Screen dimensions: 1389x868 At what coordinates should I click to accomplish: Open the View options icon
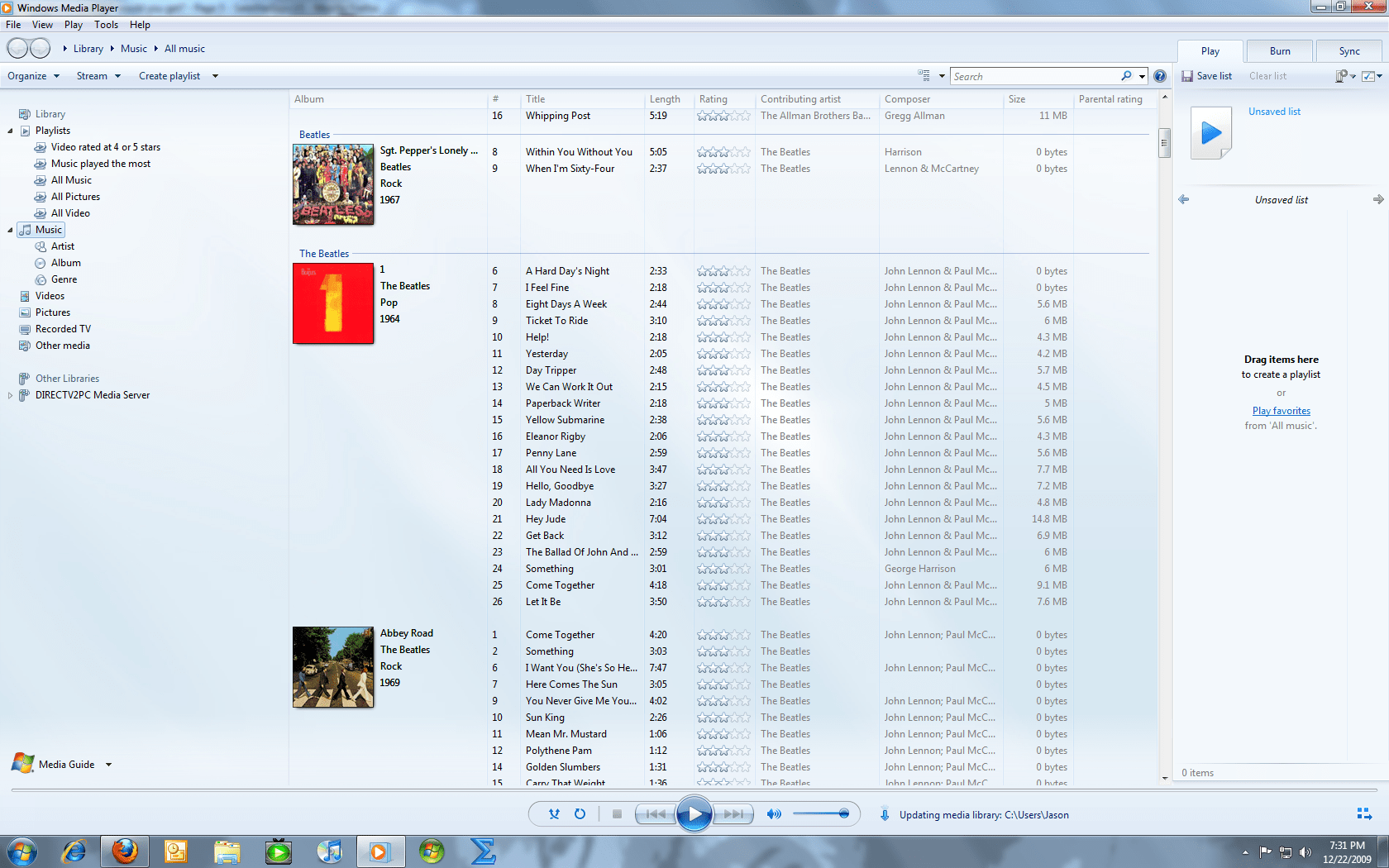pos(924,76)
